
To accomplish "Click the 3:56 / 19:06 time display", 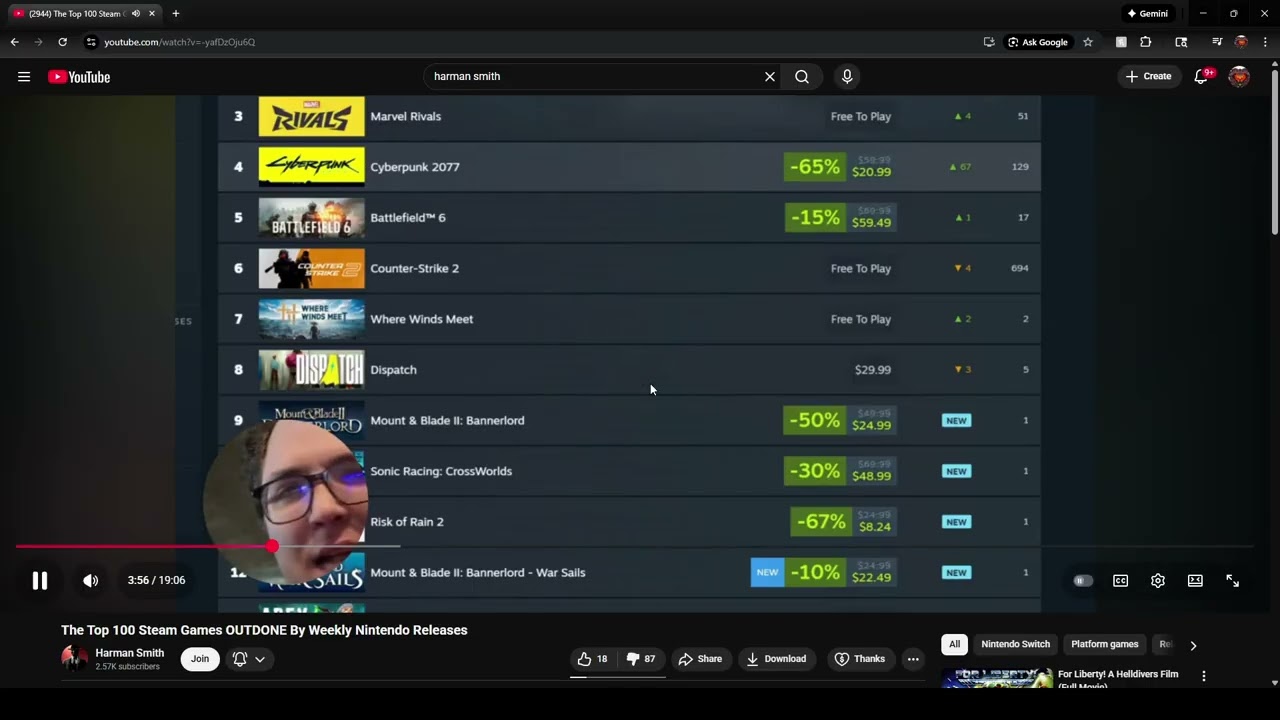I will tap(156, 580).
